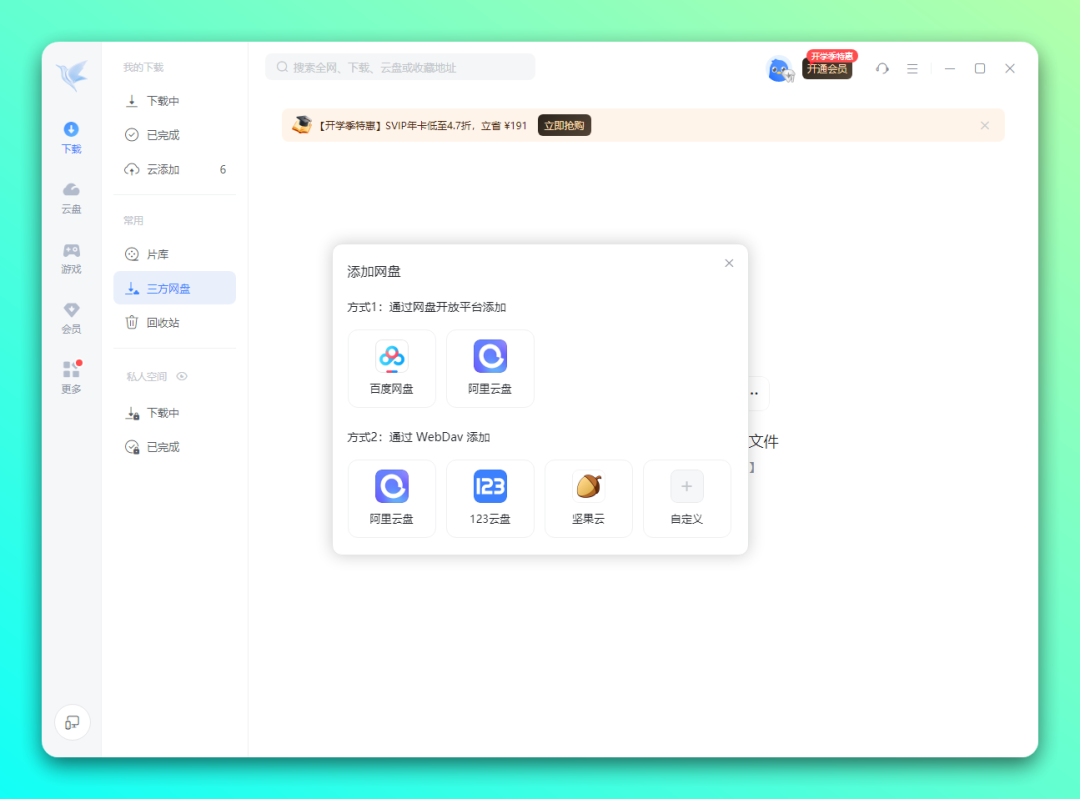1080x799 pixels.
Task: Toggle private space visibility eye icon
Action: click(182, 377)
